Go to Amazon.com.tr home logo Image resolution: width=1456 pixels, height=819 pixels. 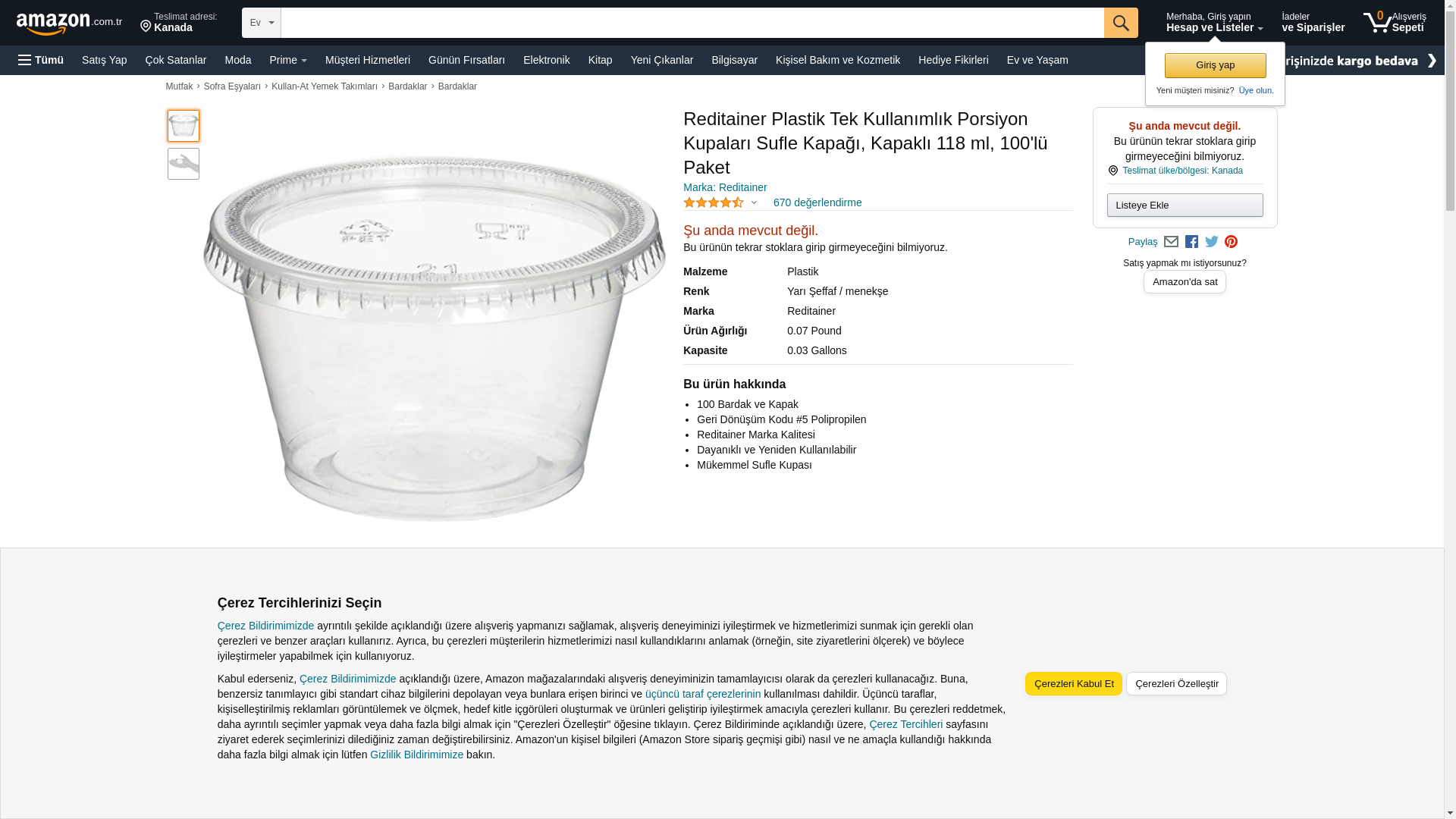[68, 23]
